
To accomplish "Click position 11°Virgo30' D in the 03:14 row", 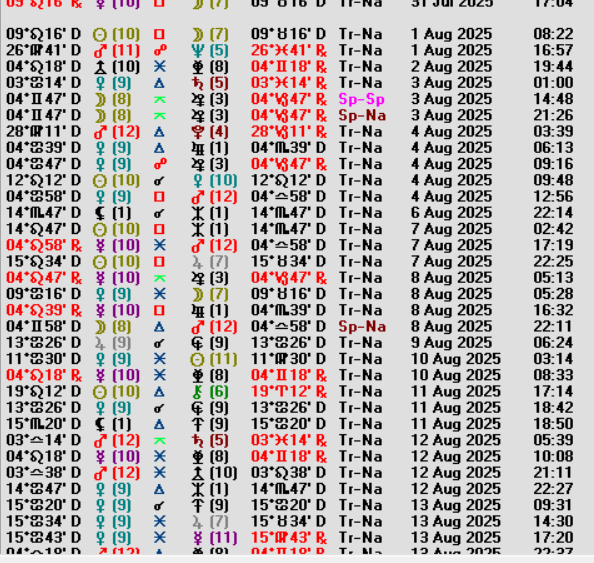I will point(289,360).
